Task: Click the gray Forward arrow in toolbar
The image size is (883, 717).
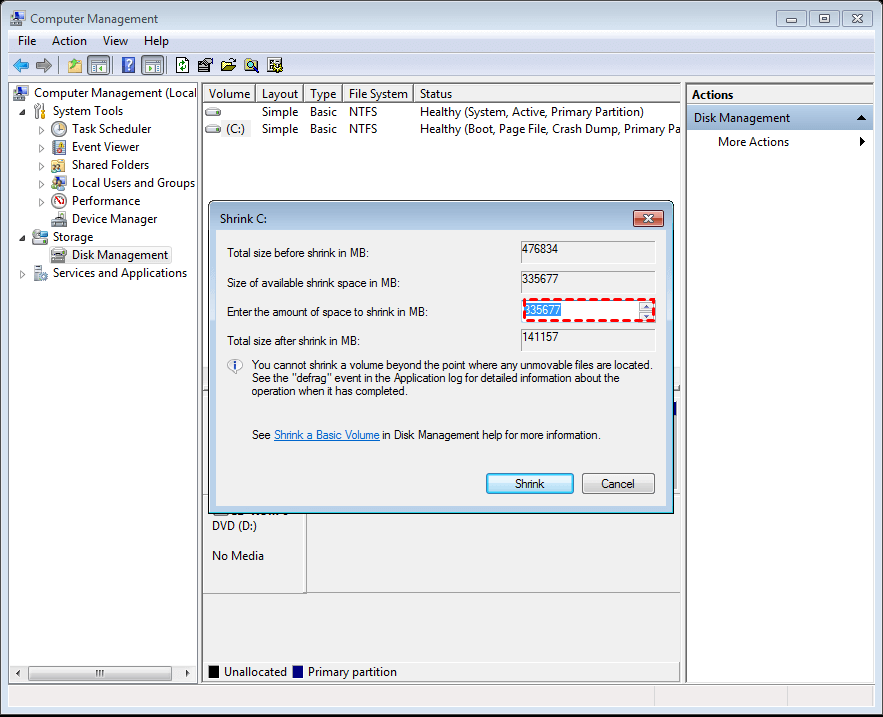Action: click(x=44, y=65)
